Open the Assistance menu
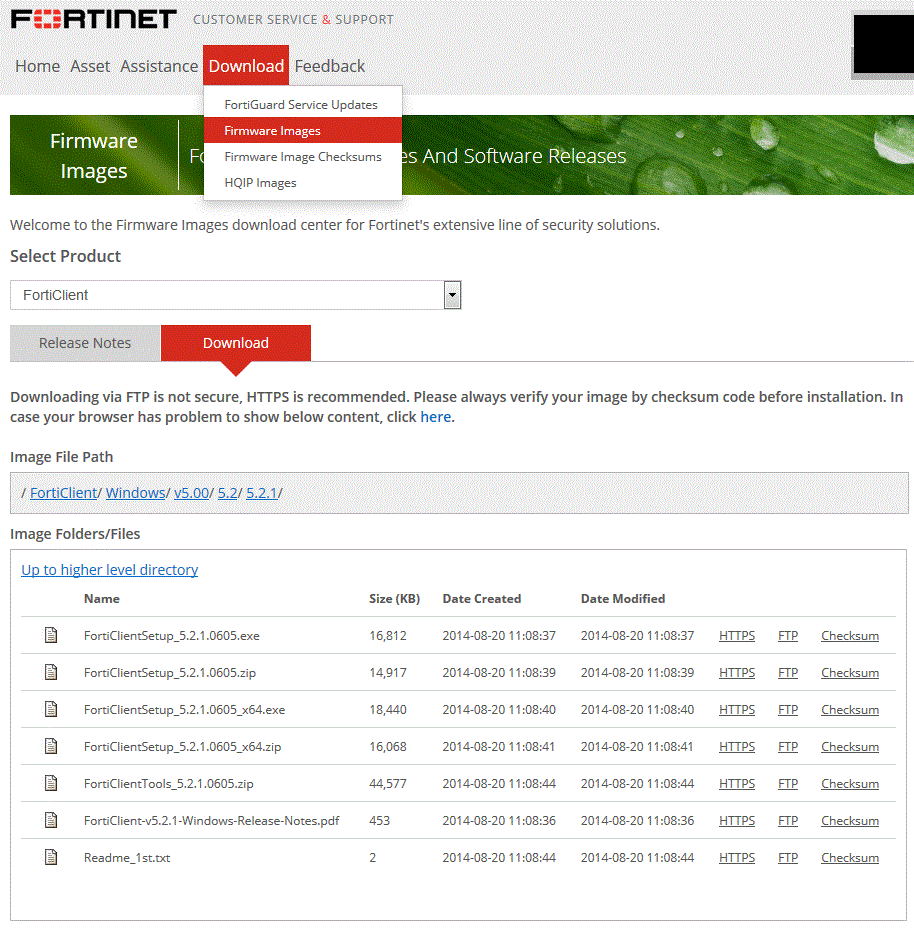This screenshot has height=932, width=914. [x=159, y=66]
